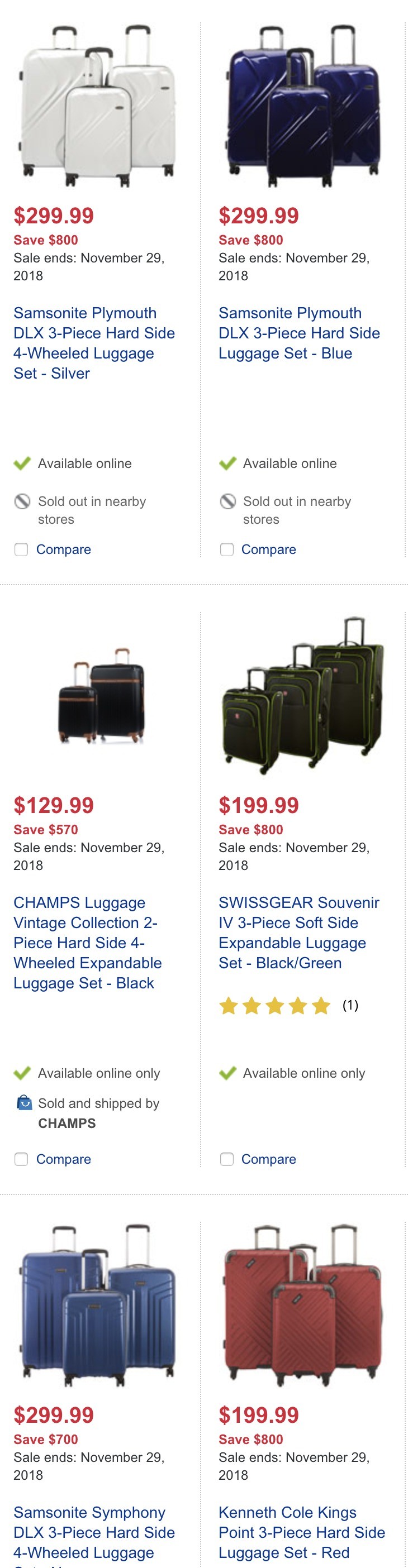This screenshot has width=408, height=1568.
Task: Open Kenneth Cole Kings Point Red link
Action: (301, 1533)
